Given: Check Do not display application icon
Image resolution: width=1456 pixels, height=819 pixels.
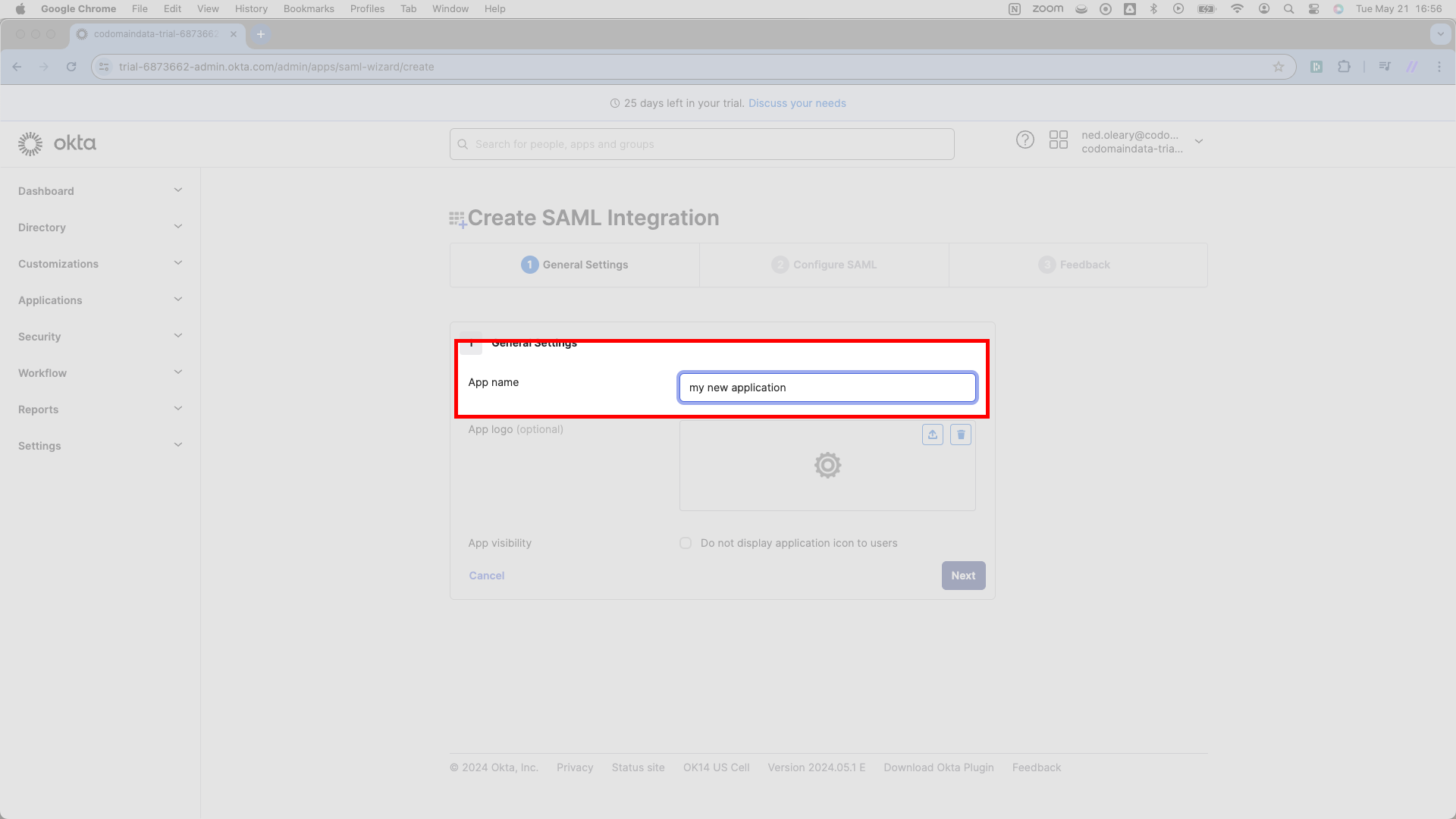Looking at the screenshot, I should click(686, 543).
